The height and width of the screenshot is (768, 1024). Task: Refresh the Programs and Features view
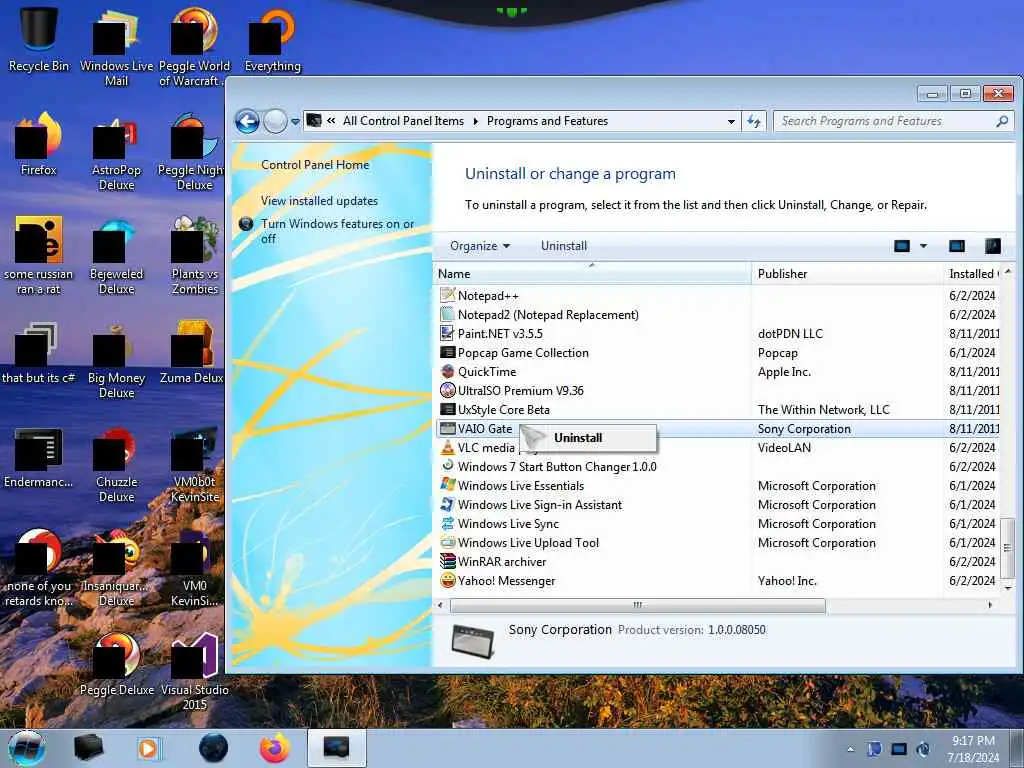[754, 121]
